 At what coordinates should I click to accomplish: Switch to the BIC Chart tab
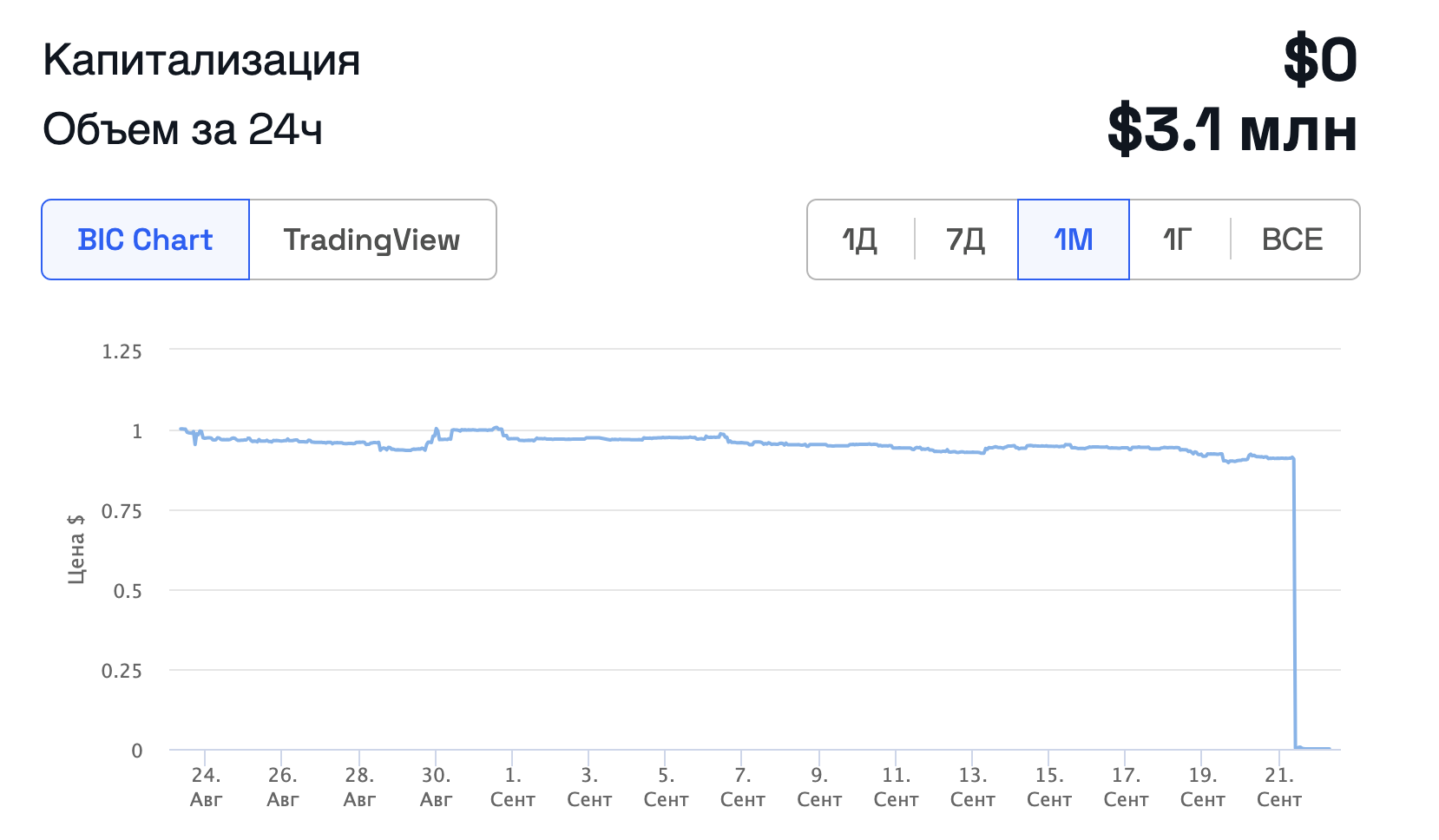(145, 240)
